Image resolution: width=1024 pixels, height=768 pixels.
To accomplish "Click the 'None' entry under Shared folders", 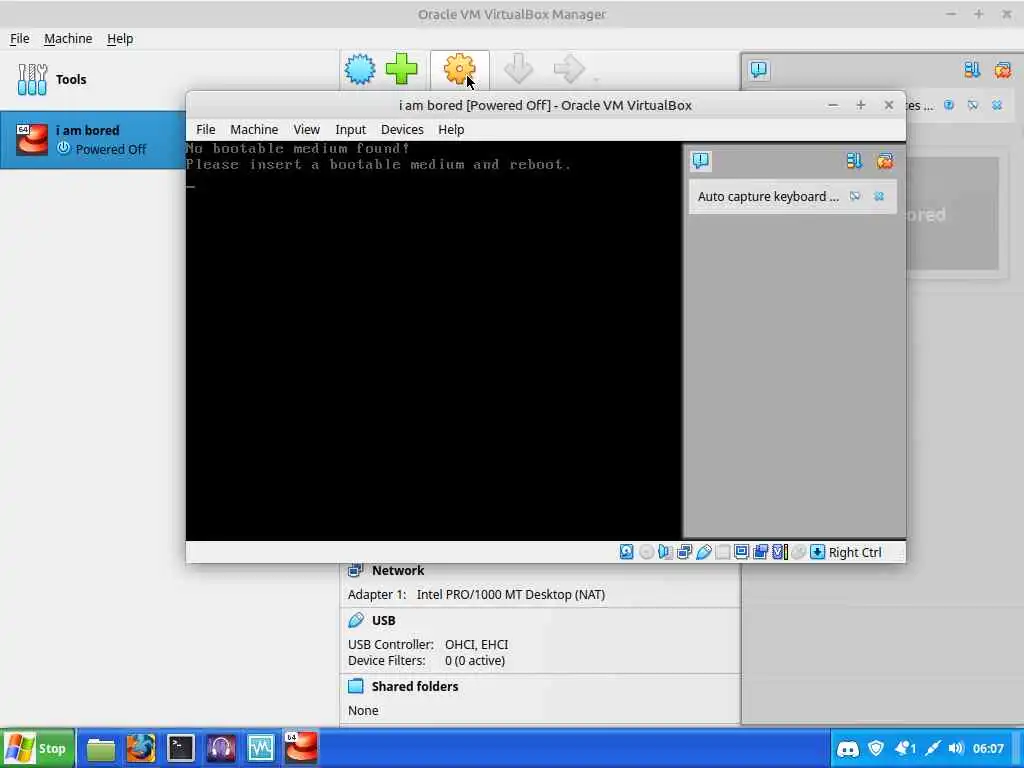I will click(363, 711).
